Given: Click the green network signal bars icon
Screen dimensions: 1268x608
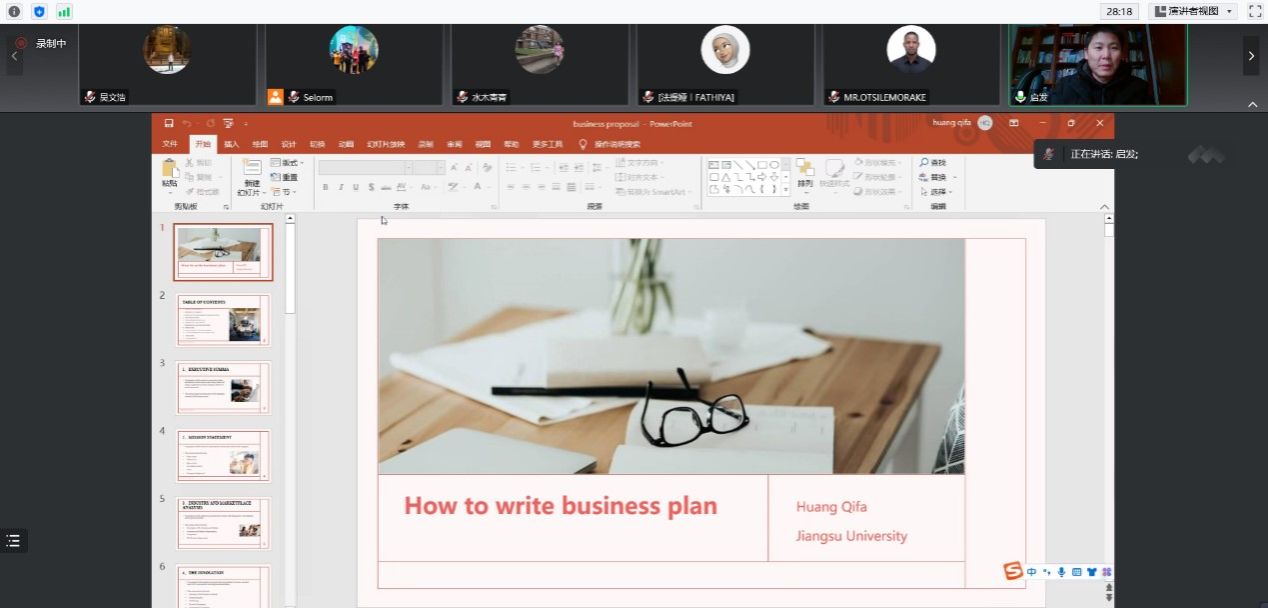Looking at the screenshot, I should coord(64,11).
